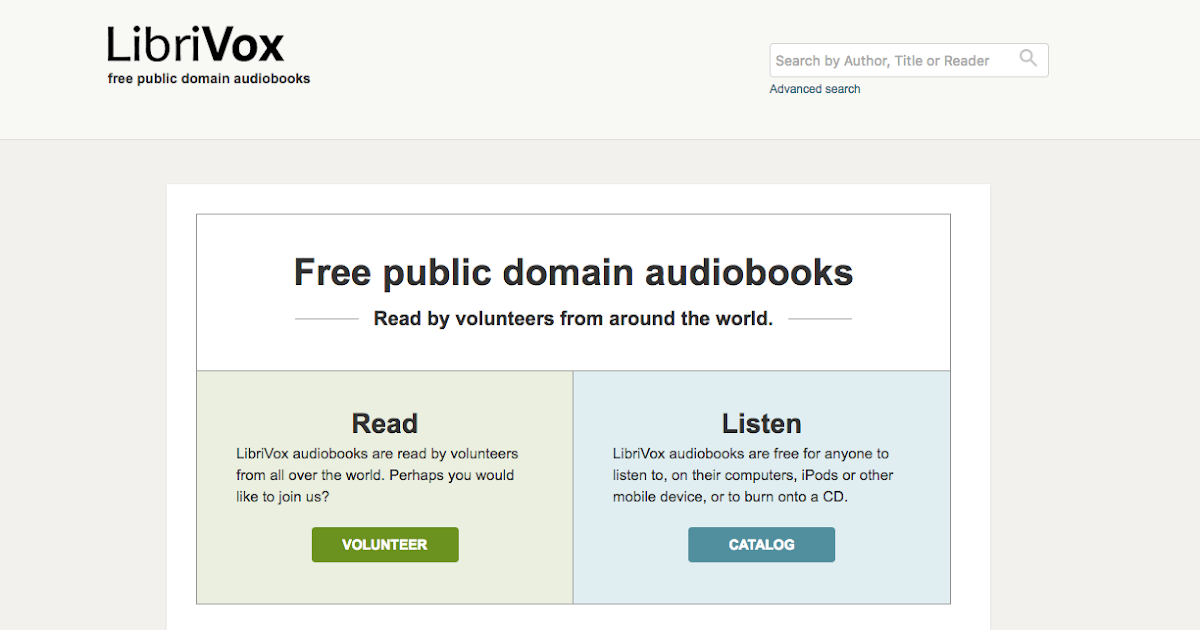Click the decorative line left of the subtitle
1200x630 pixels.
point(327,319)
